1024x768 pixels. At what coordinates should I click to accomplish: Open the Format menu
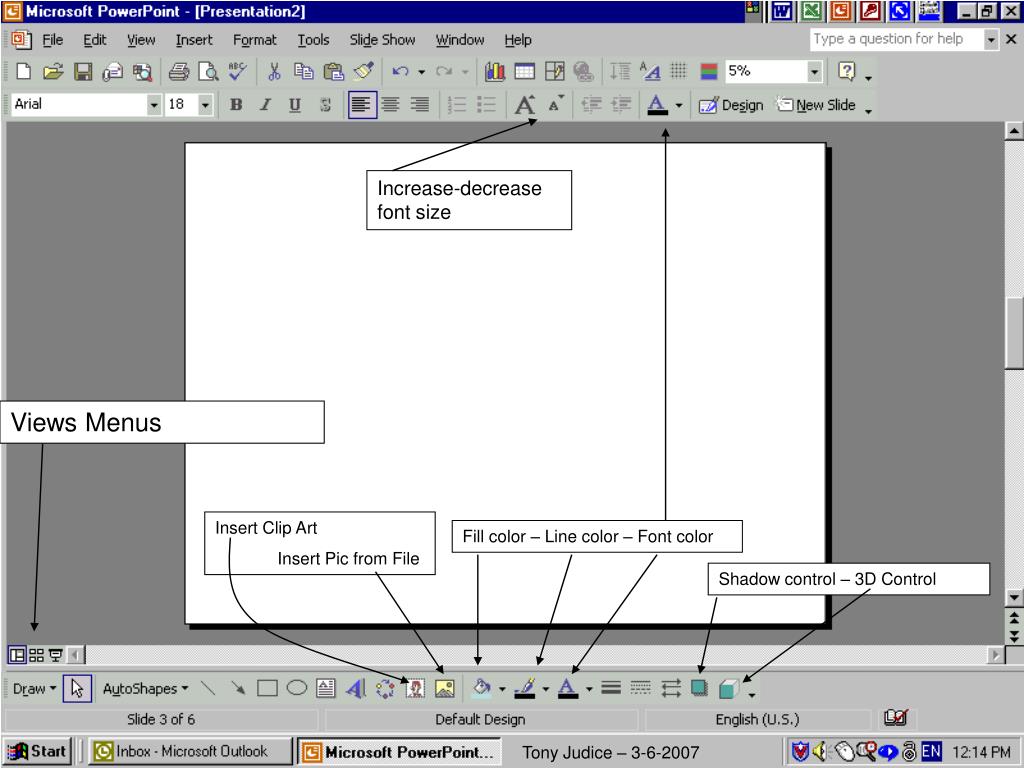(x=255, y=40)
